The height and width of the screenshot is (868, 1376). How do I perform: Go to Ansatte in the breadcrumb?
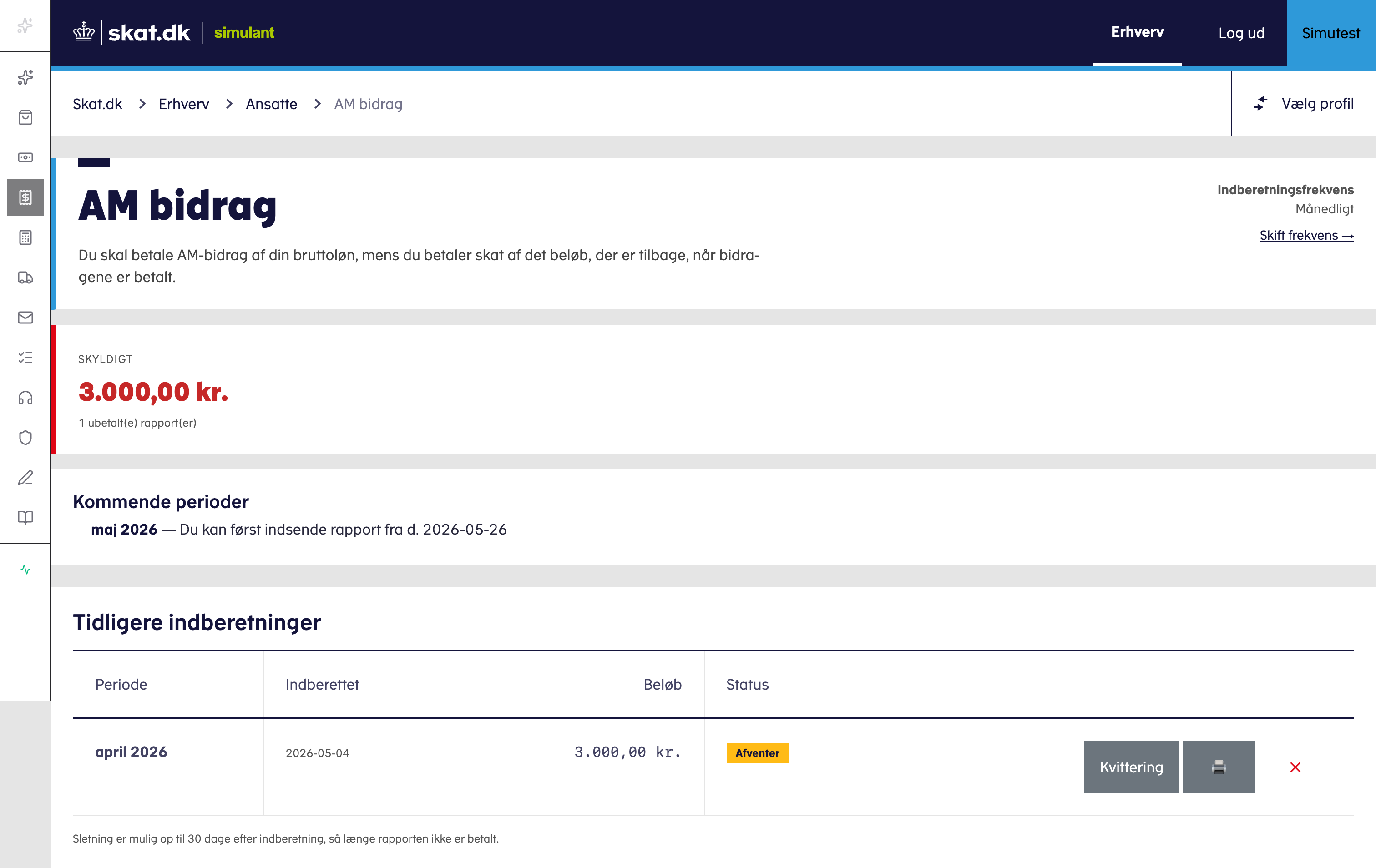272,104
